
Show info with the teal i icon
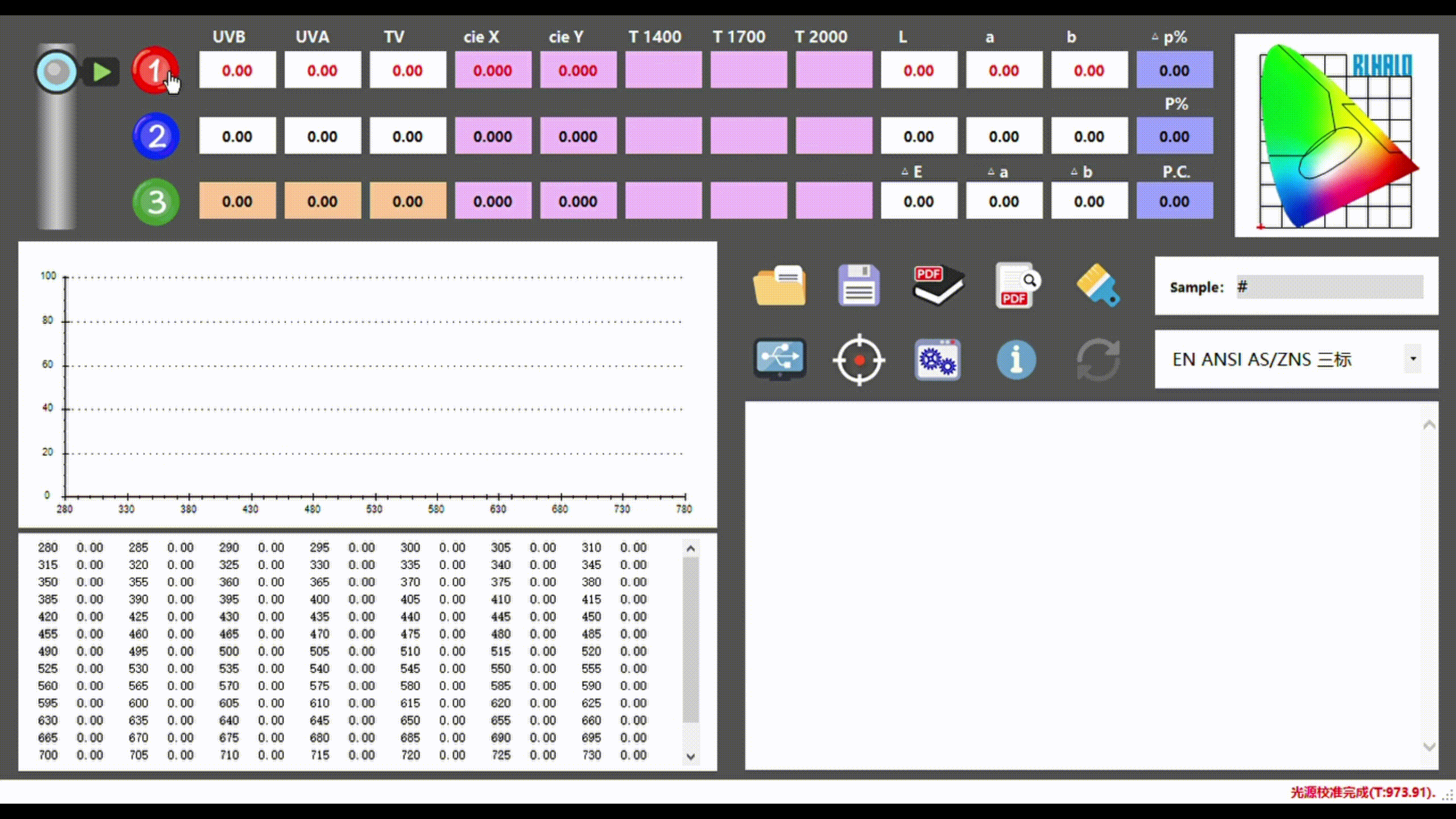click(x=1016, y=359)
